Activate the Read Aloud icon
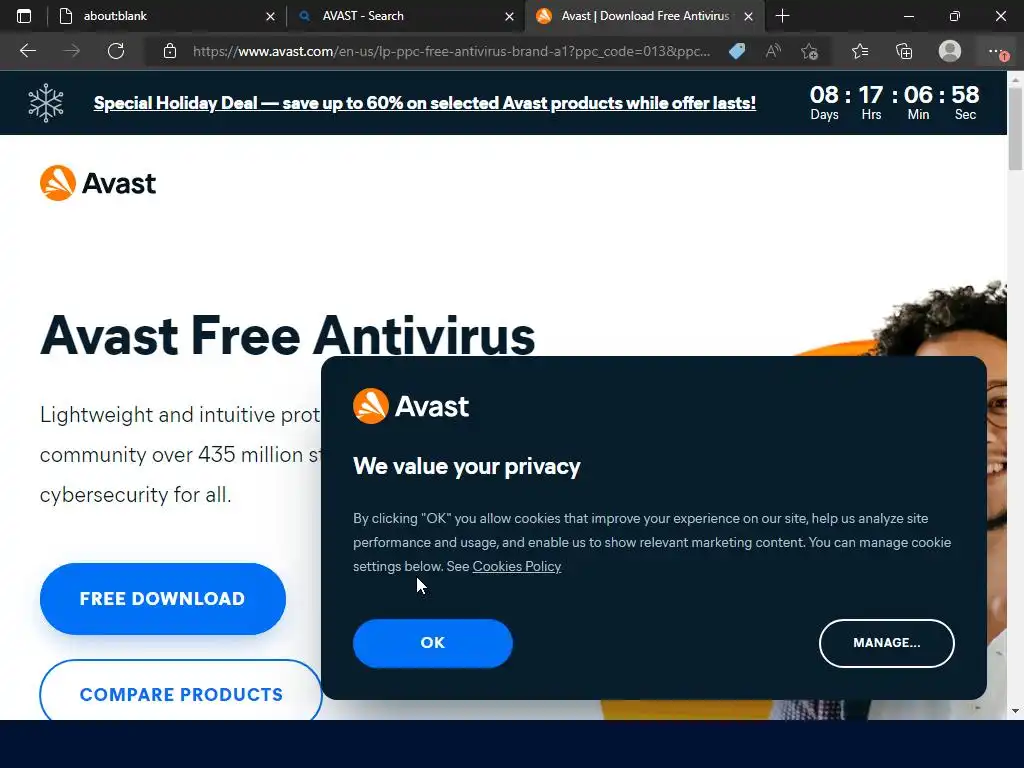 773,51
